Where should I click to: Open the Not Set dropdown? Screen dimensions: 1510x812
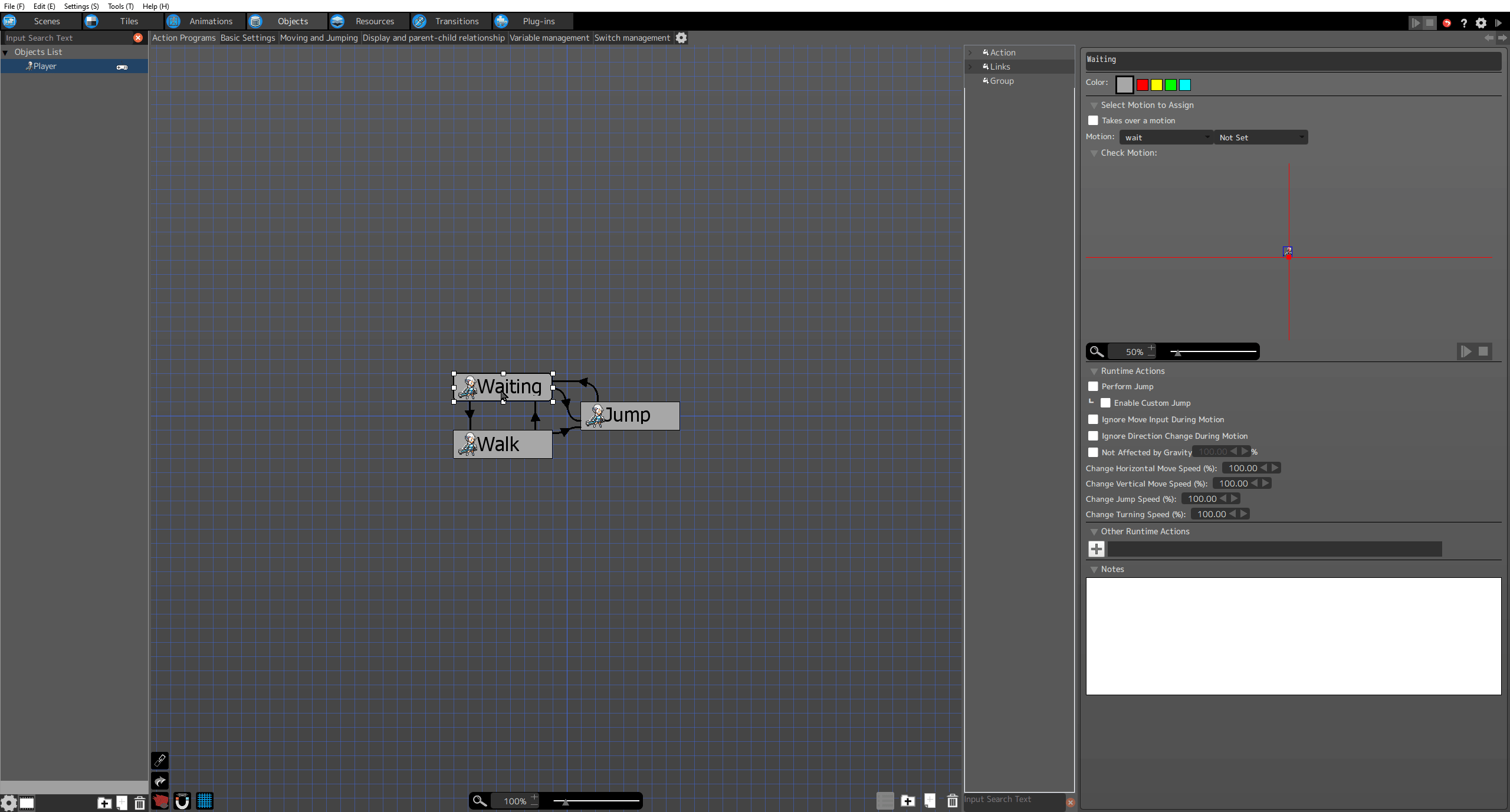tap(1260, 137)
